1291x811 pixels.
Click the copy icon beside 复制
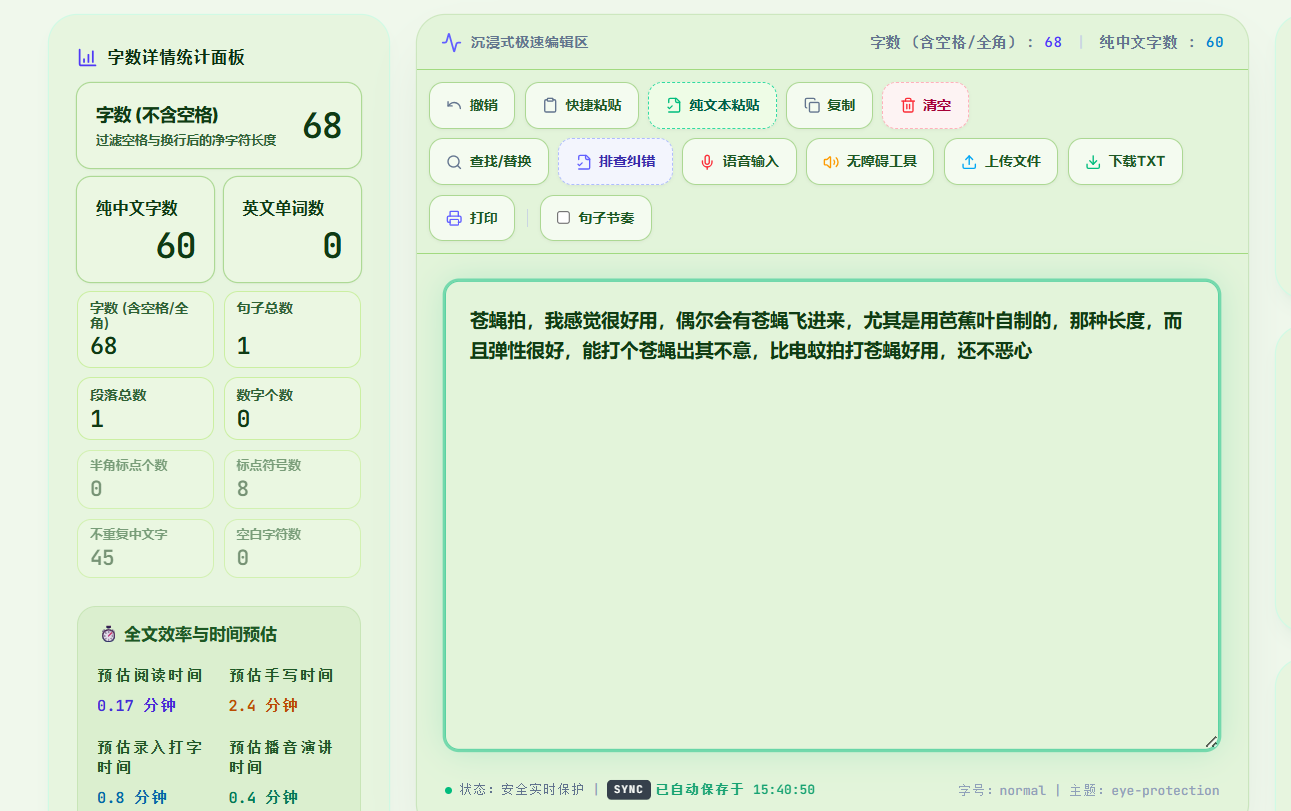811,105
